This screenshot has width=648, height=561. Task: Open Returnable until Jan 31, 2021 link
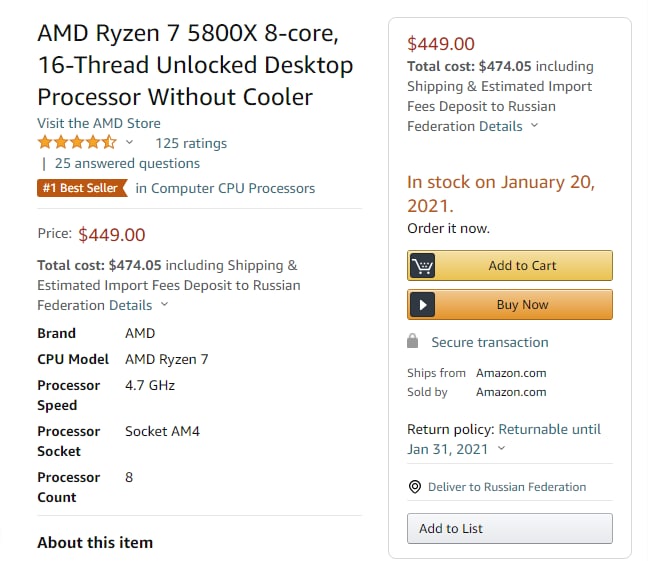pyautogui.click(x=504, y=439)
